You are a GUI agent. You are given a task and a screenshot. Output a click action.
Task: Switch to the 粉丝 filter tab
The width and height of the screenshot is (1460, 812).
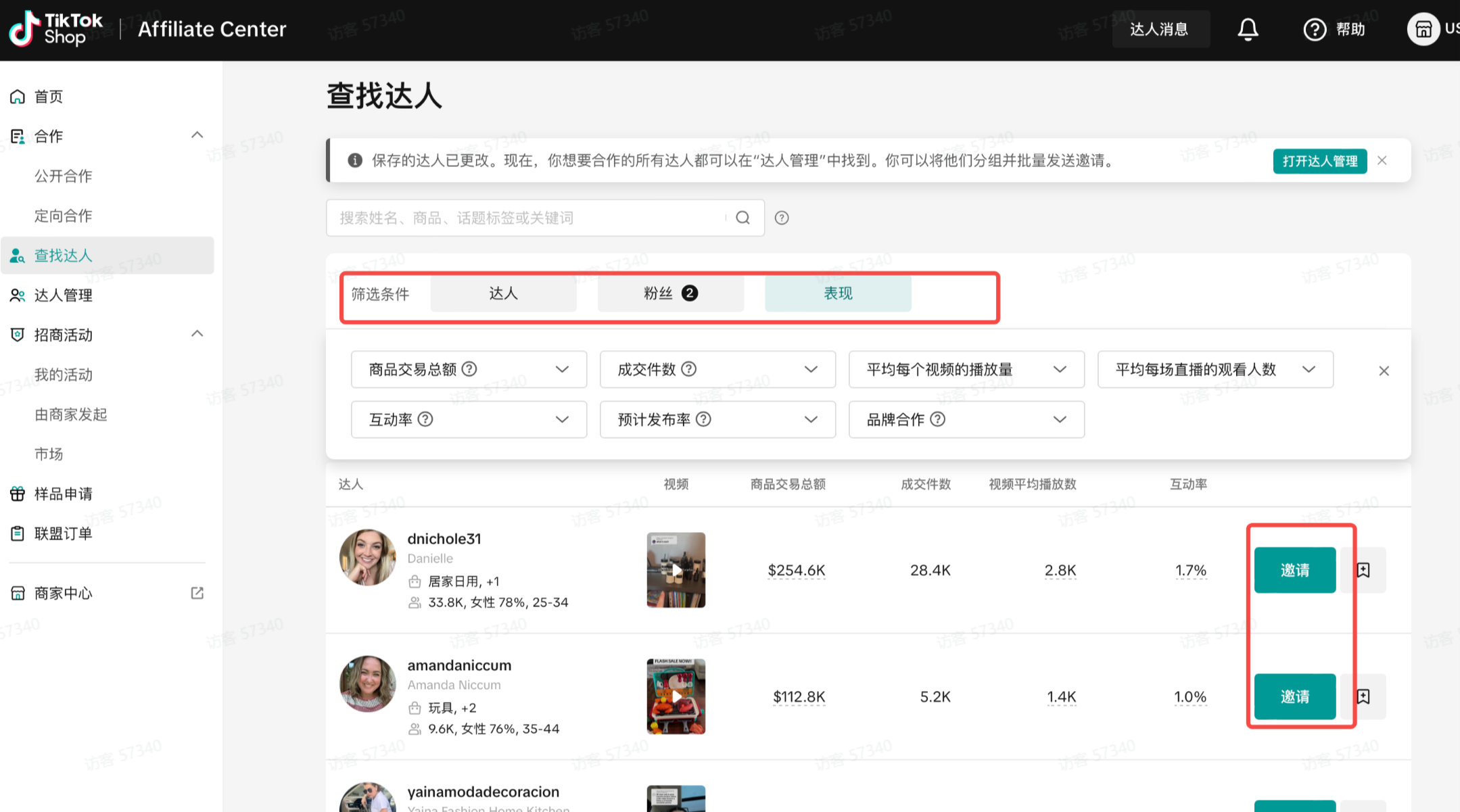pos(670,293)
